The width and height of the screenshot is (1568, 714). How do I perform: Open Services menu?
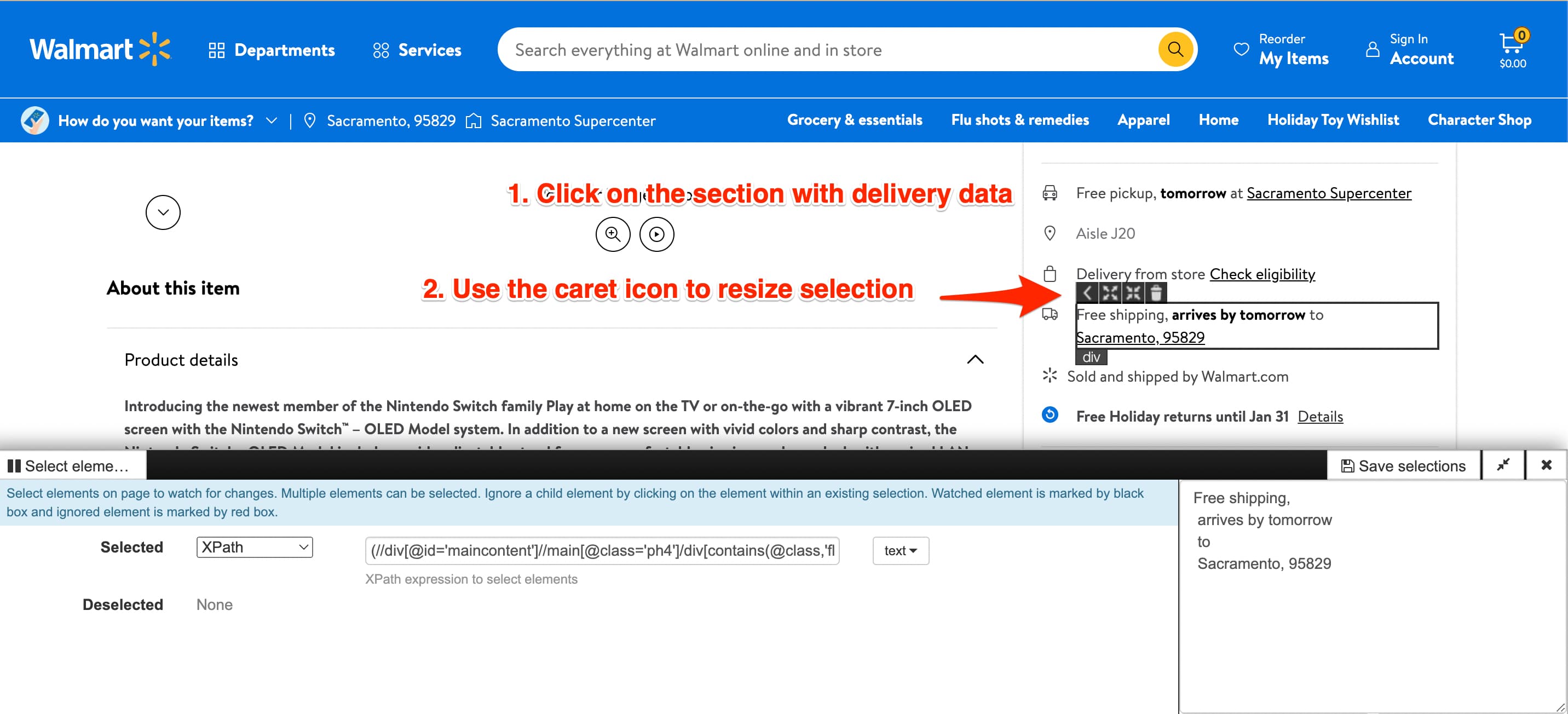(x=417, y=48)
